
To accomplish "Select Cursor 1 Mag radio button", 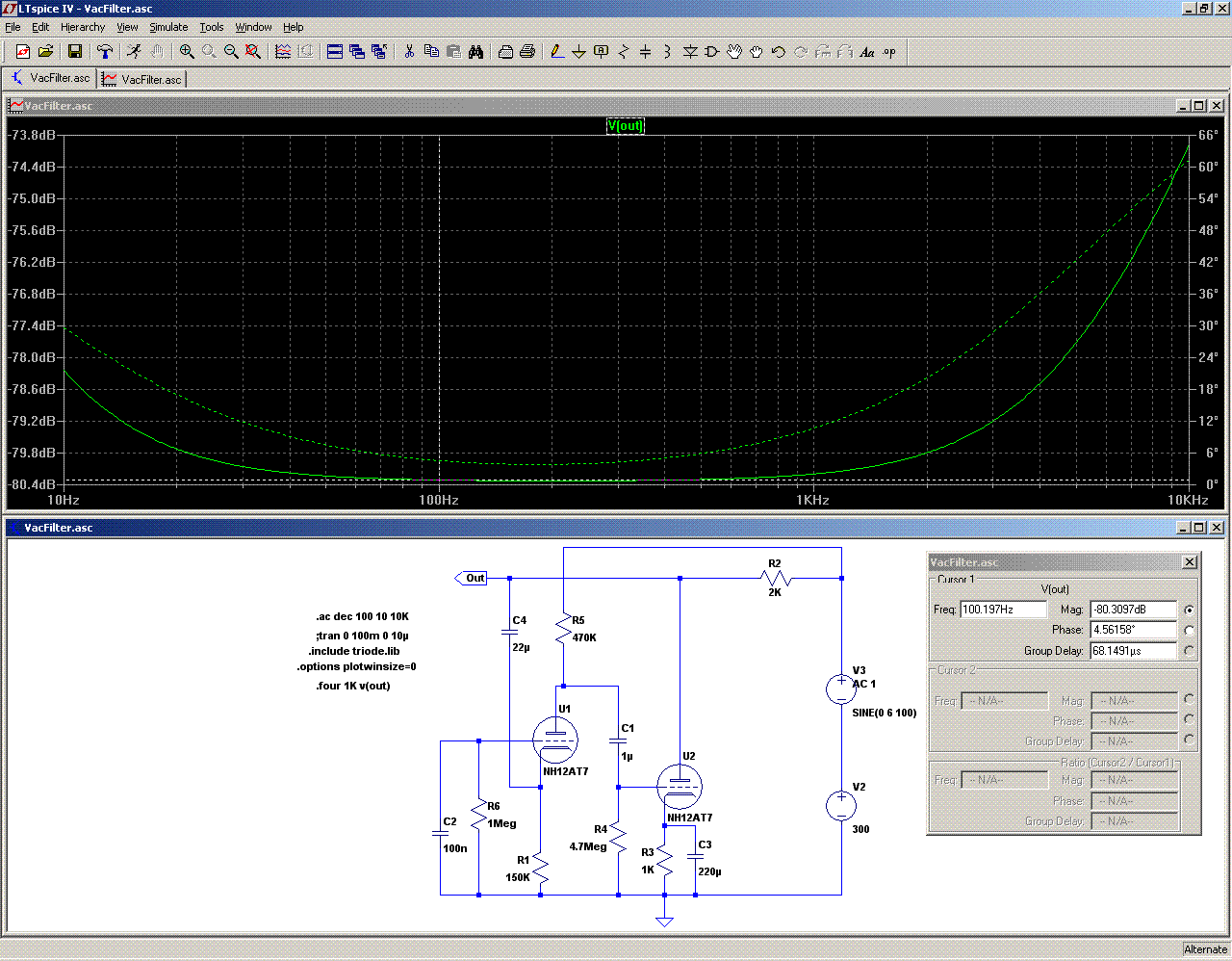I will tap(1190, 610).
